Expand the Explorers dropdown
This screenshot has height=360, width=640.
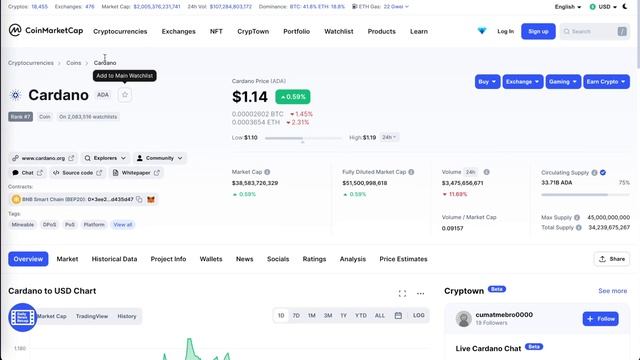pyautogui.click(x=105, y=158)
